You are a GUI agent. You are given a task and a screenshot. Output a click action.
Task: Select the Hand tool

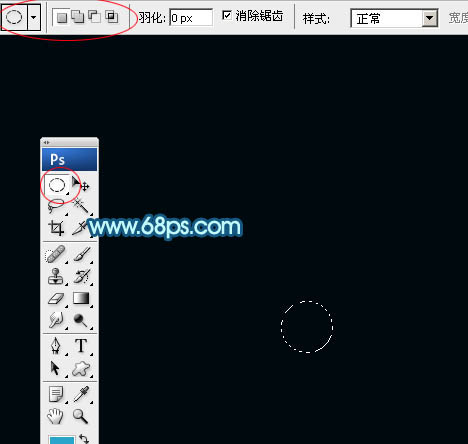tap(55, 416)
